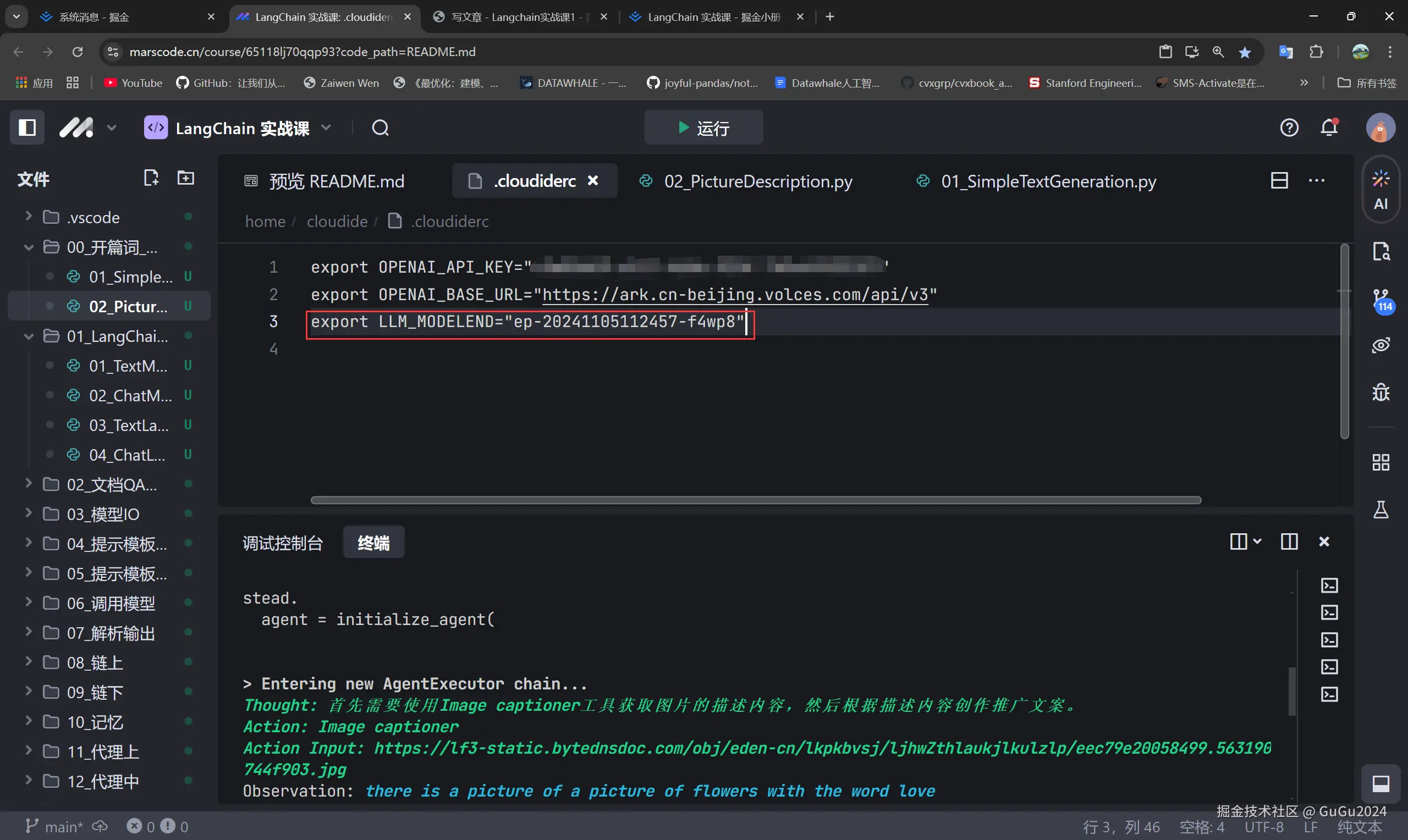Click the new file icon in files panel
The width and height of the screenshot is (1408, 840).
pos(151,178)
